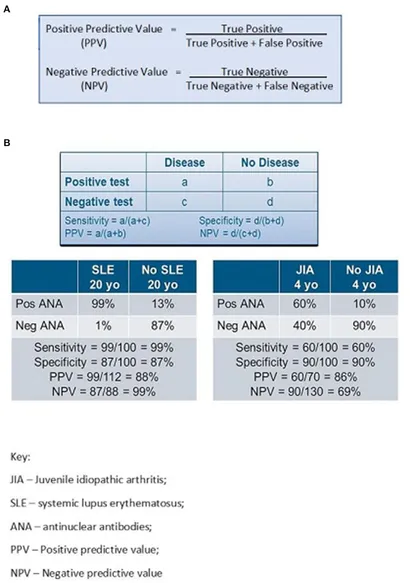Click the No Disease column header

270,162
